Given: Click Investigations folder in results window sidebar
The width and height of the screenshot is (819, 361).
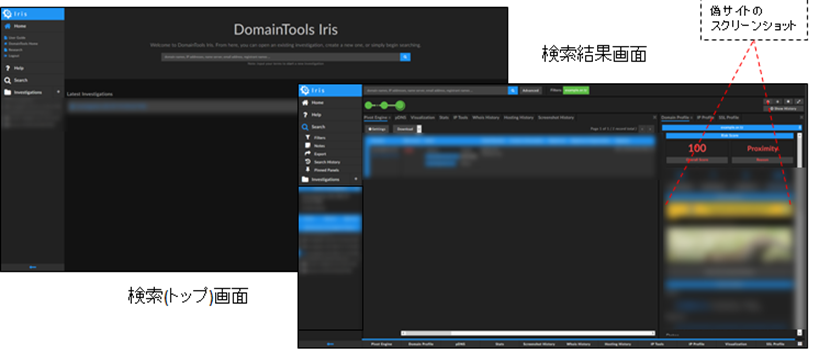Looking at the screenshot, I should 305,179.
